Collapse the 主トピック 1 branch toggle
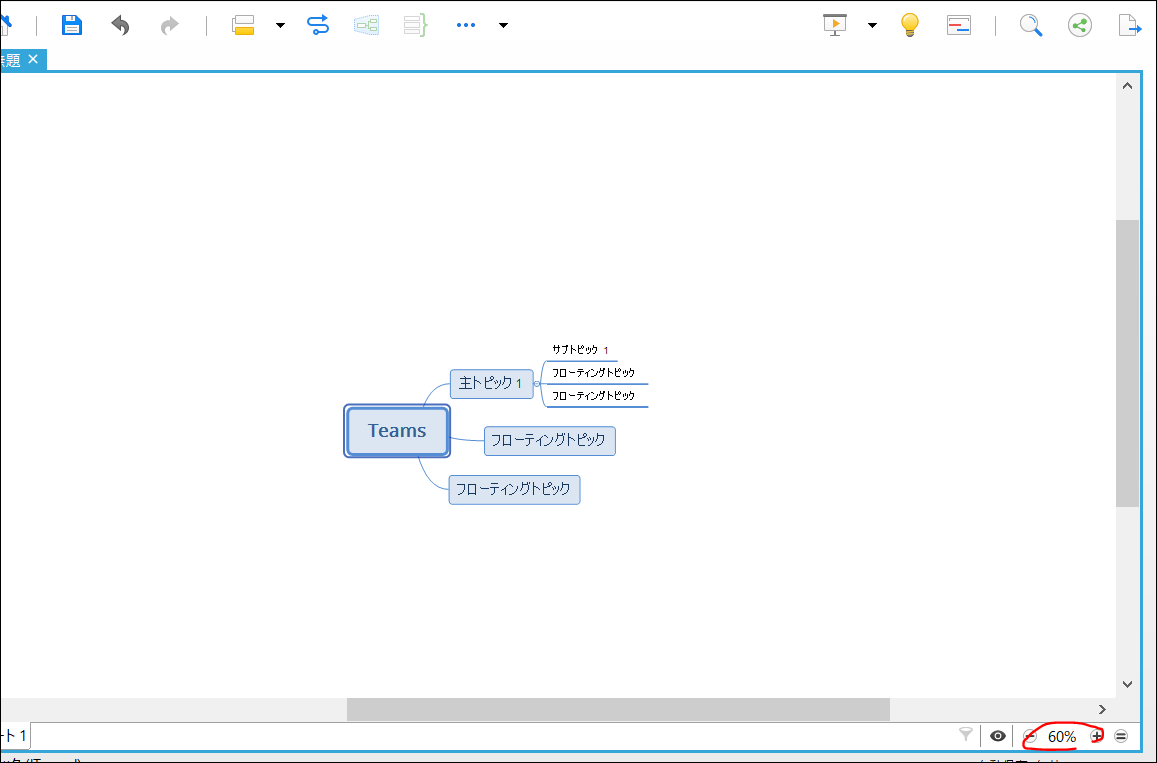The image size is (1157, 763). tap(536, 384)
